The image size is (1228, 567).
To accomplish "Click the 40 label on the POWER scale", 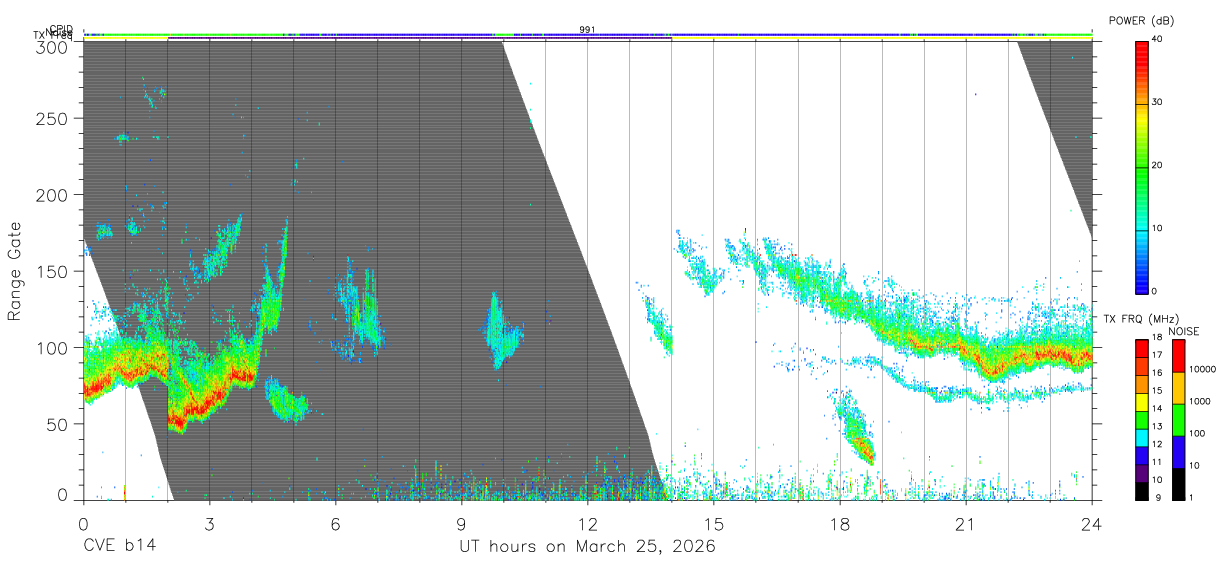I will click(x=1158, y=40).
